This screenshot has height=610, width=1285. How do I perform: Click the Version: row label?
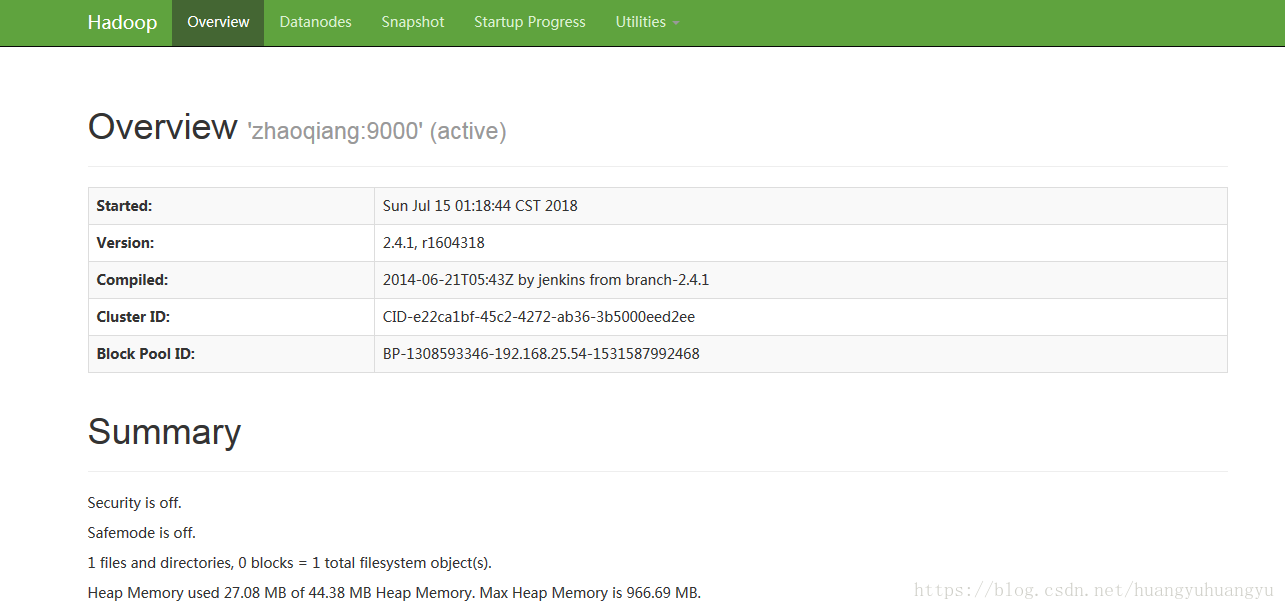pyautogui.click(x=125, y=243)
